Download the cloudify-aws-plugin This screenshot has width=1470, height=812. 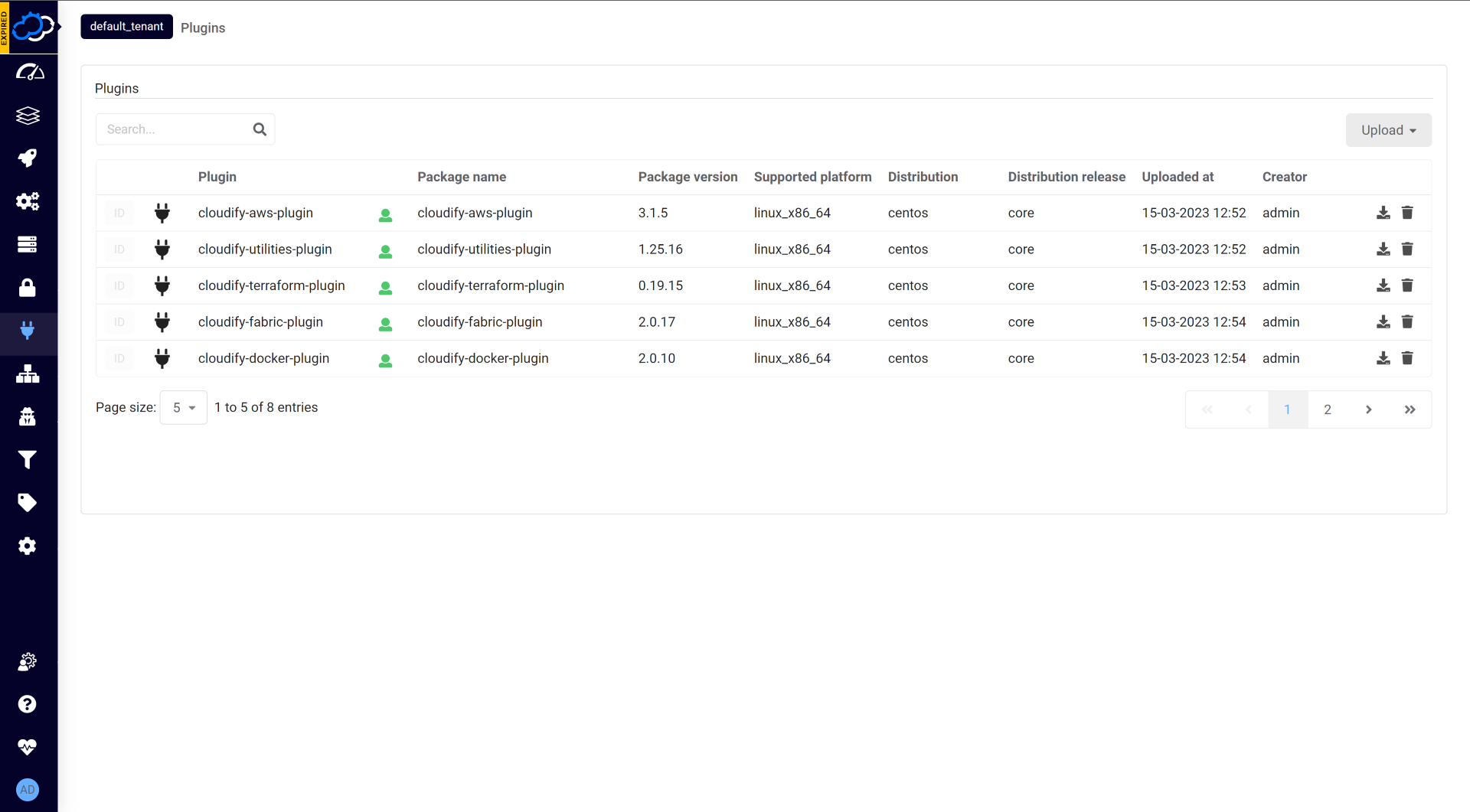(1383, 213)
